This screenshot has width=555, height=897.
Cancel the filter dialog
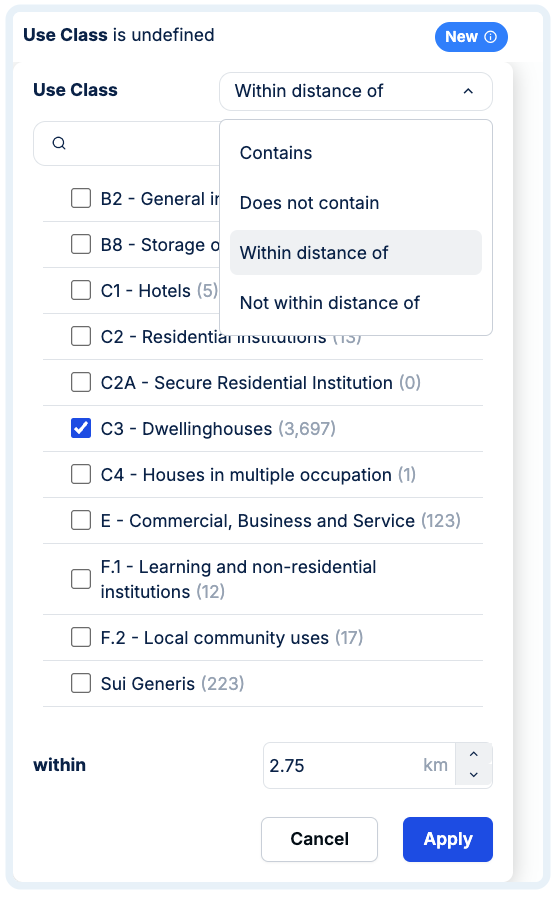[x=319, y=839]
